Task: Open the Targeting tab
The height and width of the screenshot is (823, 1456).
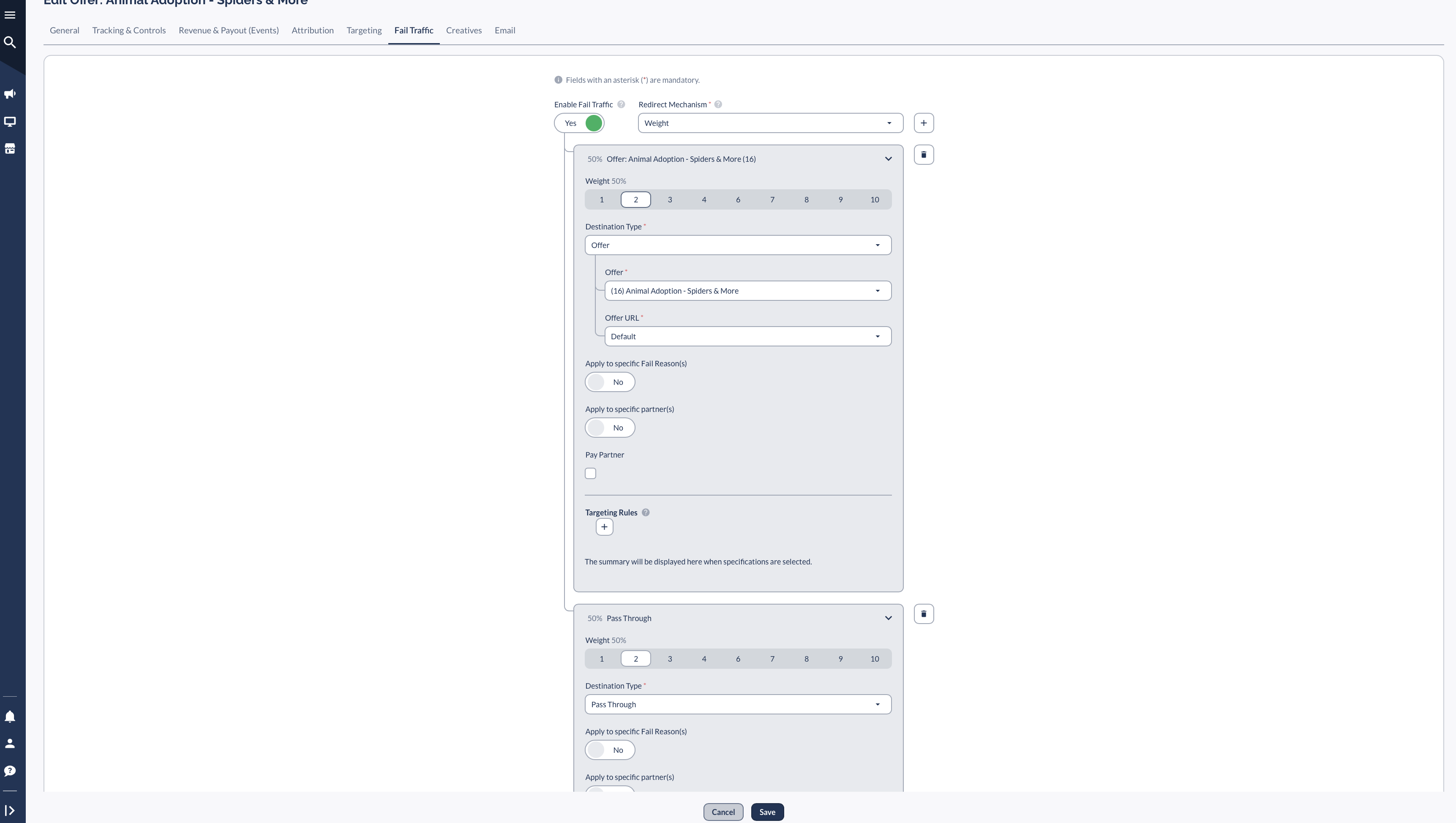Action: coord(364,30)
